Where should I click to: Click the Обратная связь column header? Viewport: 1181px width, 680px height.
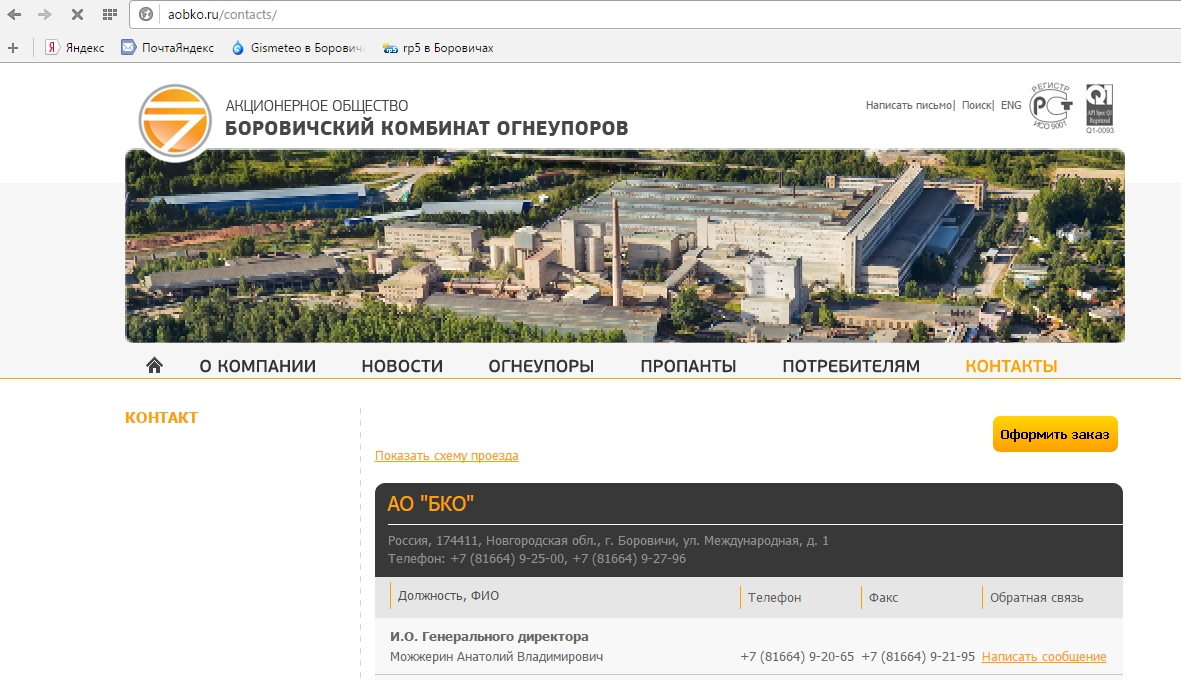[x=1036, y=598]
